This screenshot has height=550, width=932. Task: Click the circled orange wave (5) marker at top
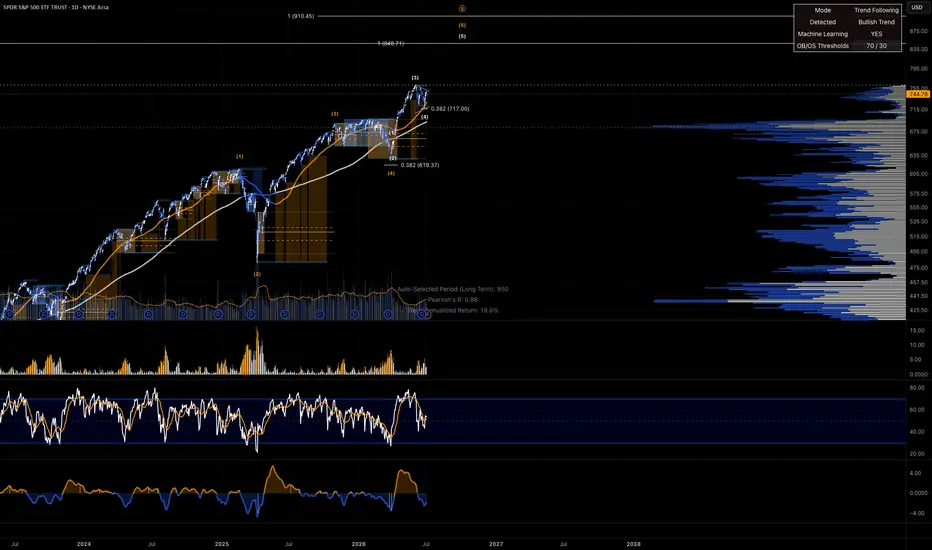[462, 8]
